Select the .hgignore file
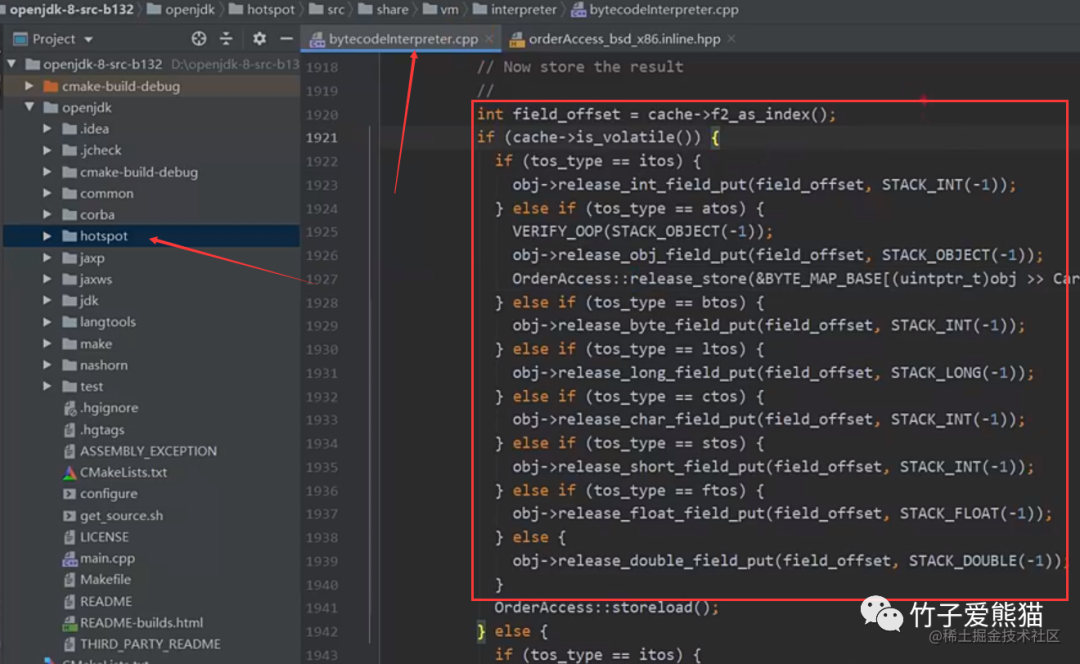The height and width of the screenshot is (664, 1080). pos(109,408)
